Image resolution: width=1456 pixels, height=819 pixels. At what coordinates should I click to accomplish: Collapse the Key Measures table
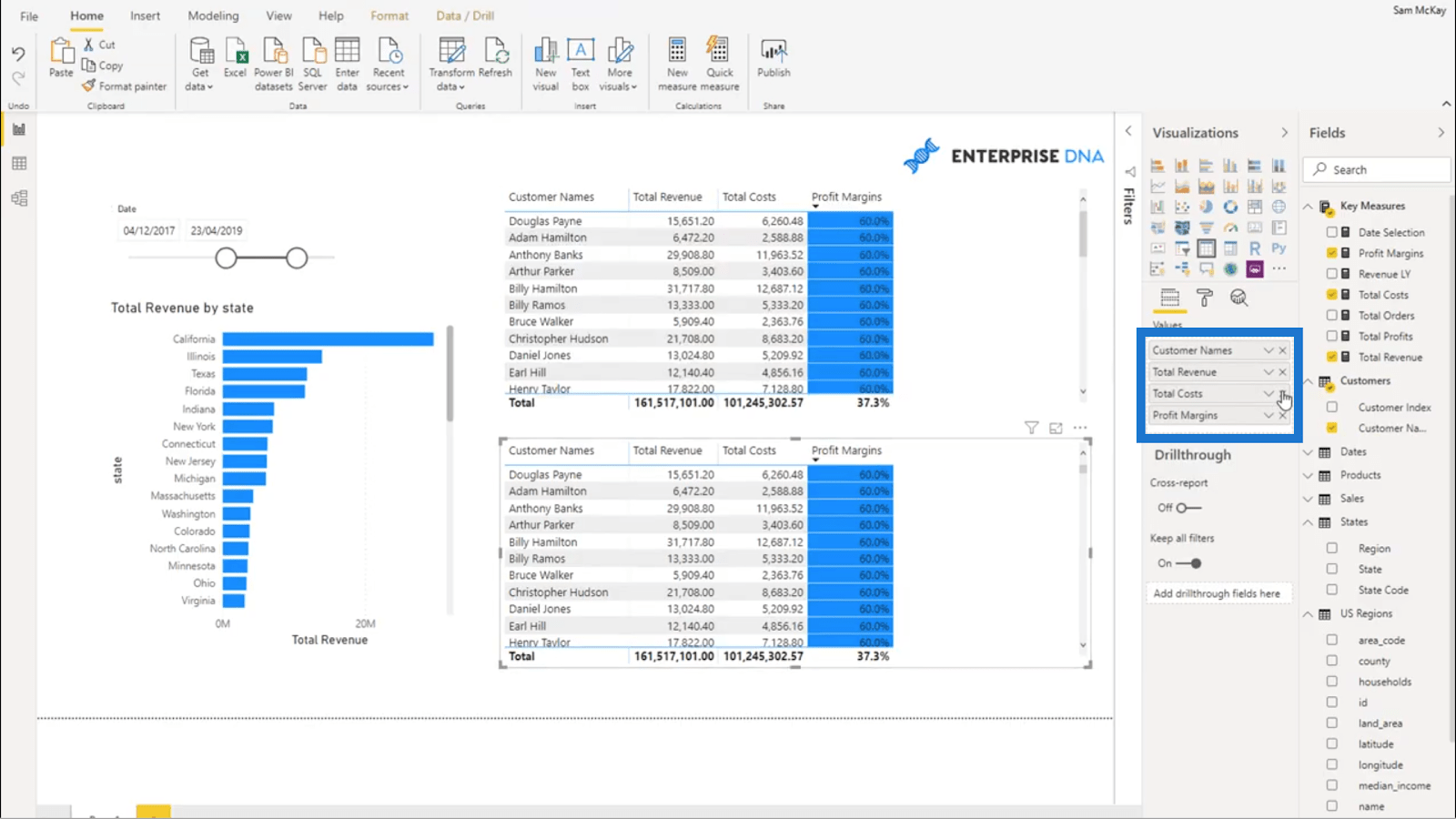(1308, 207)
